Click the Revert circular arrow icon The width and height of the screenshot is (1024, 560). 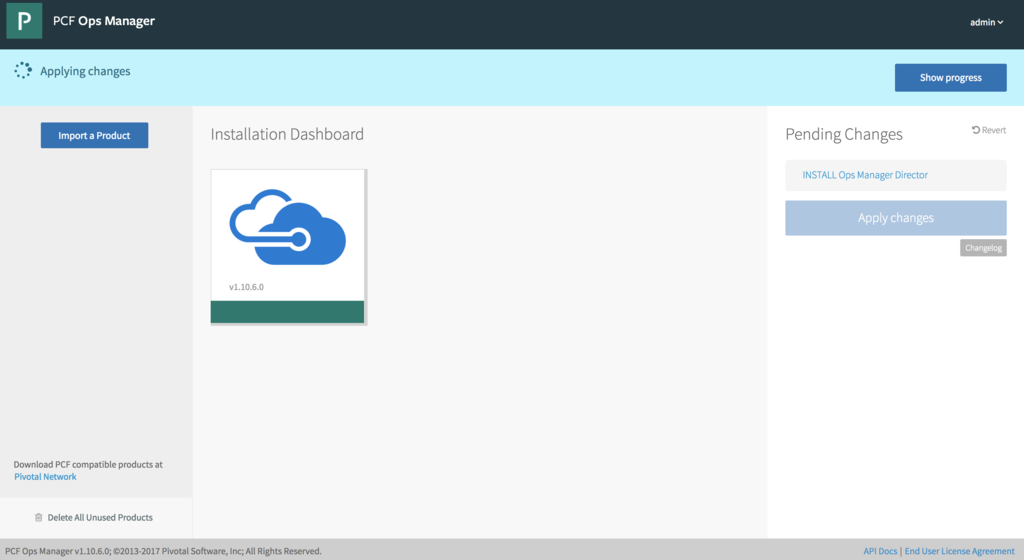pos(976,130)
